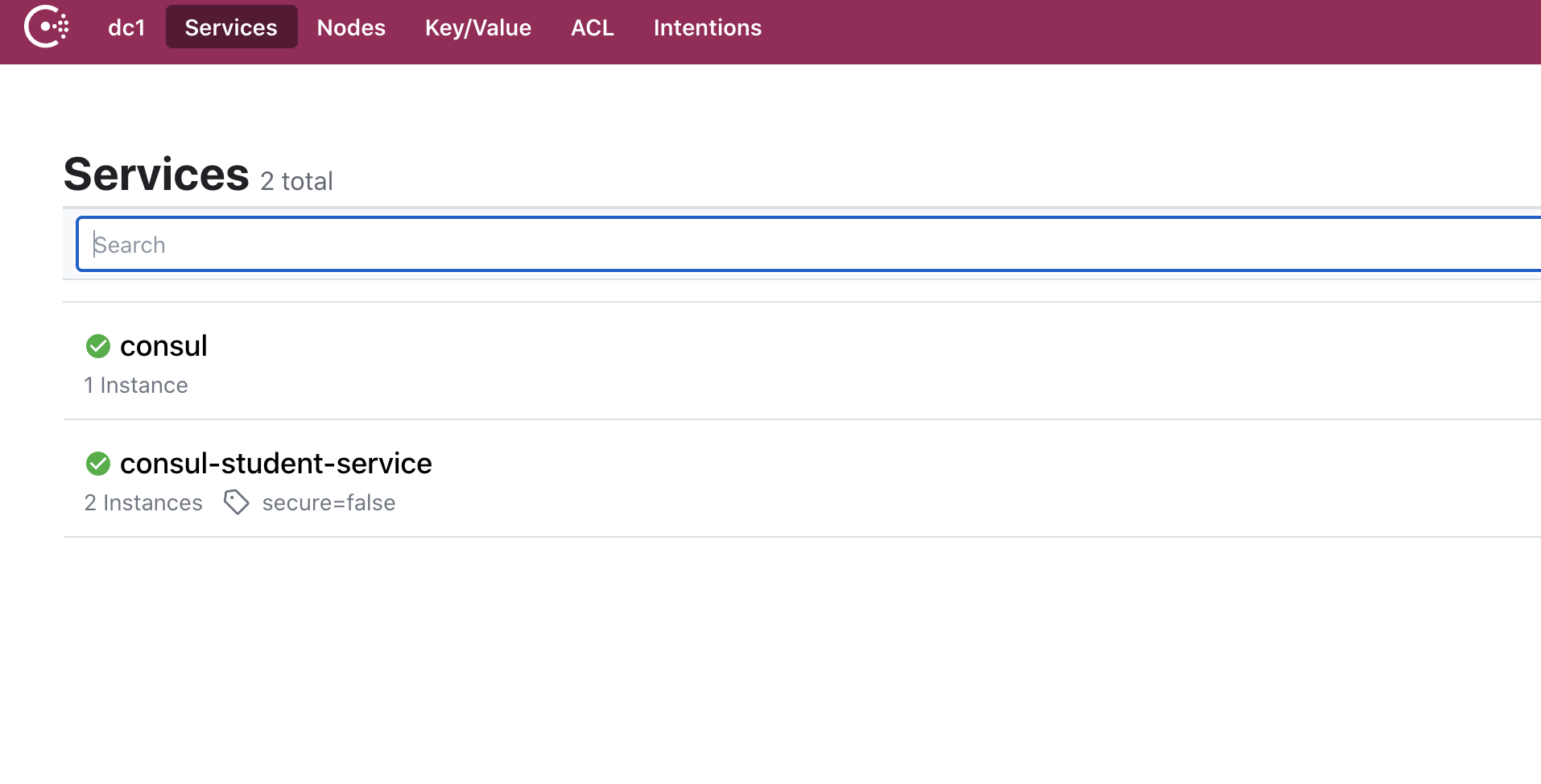Viewport: 1541px width, 784px height.
Task: Open the dc1 datacenter selector
Action: point(126,27)
